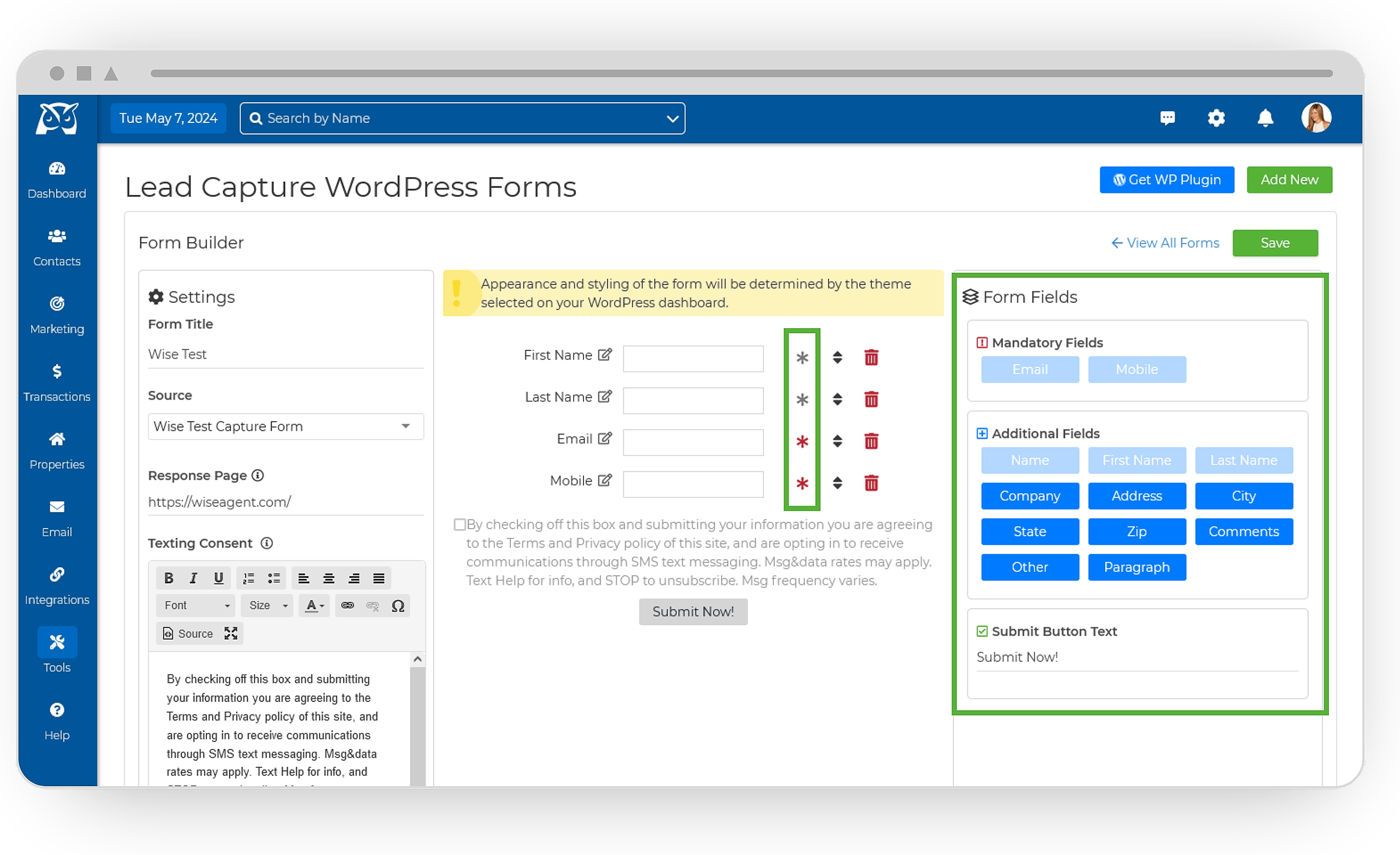
Task: Open Transactions in sidebar
Action: pos(57,383)
